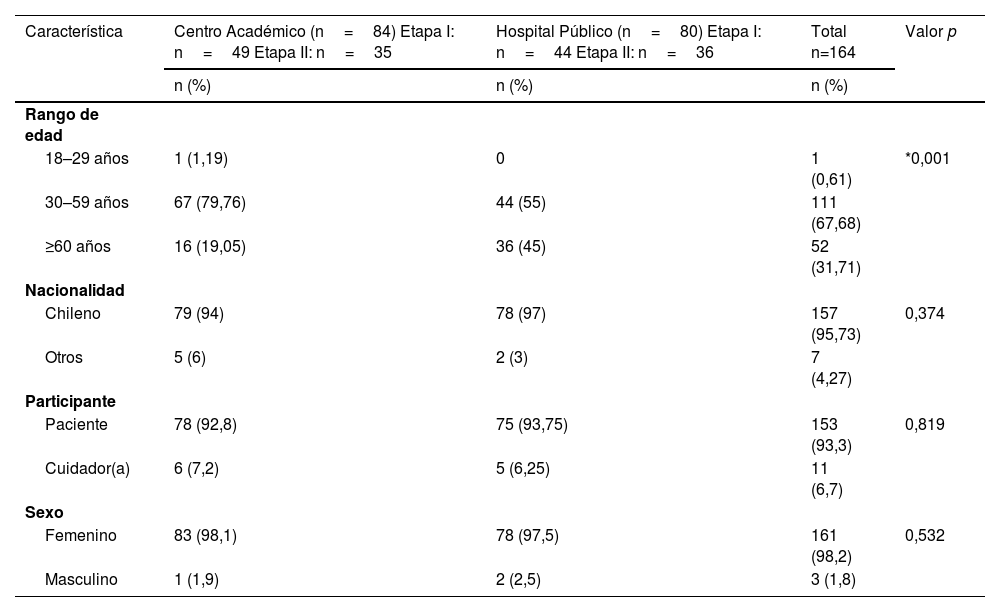Select the Nacionalidad section heading

[x=75, y=291]
